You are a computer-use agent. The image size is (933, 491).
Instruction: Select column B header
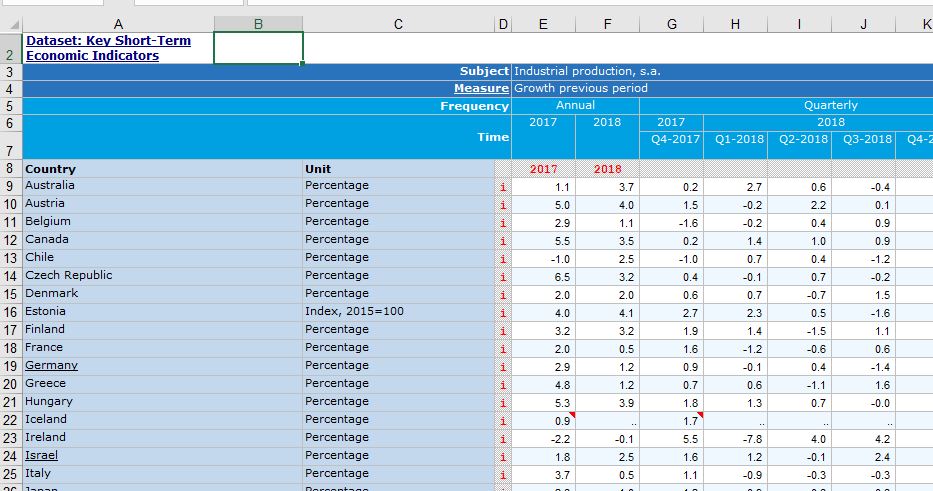point(258,24)
